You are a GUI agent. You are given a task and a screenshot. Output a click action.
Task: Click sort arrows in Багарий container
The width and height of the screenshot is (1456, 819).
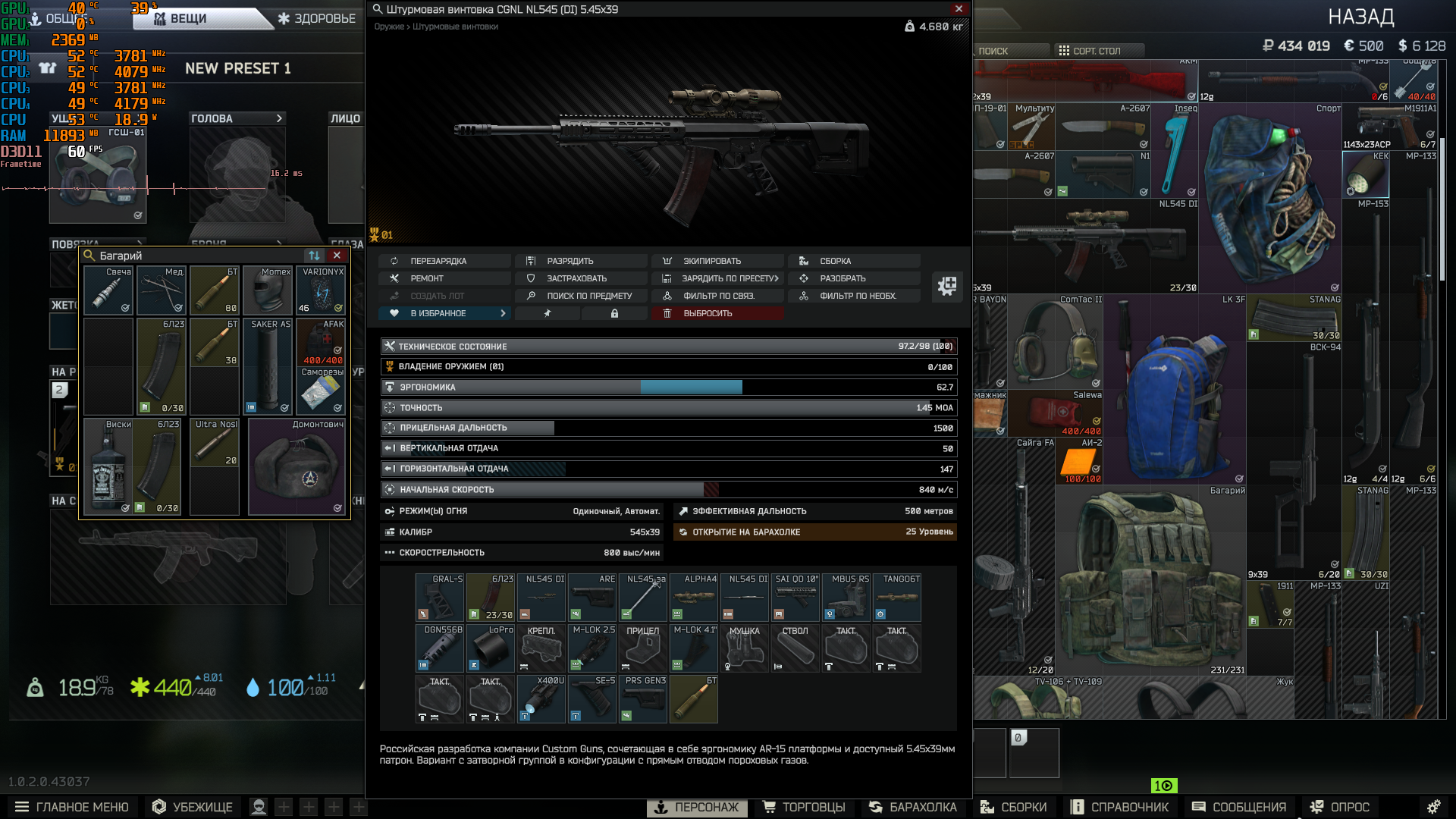point(314,256)
